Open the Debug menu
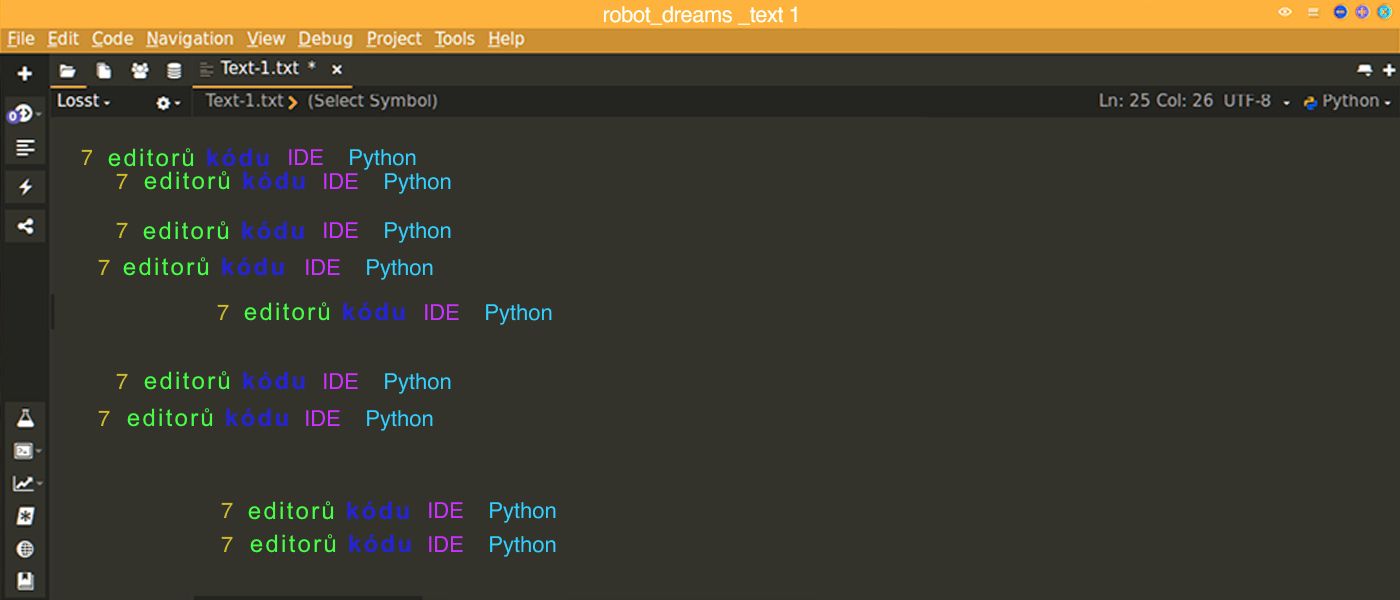Viewport: 1400px width, 600px height. point(324,38)
